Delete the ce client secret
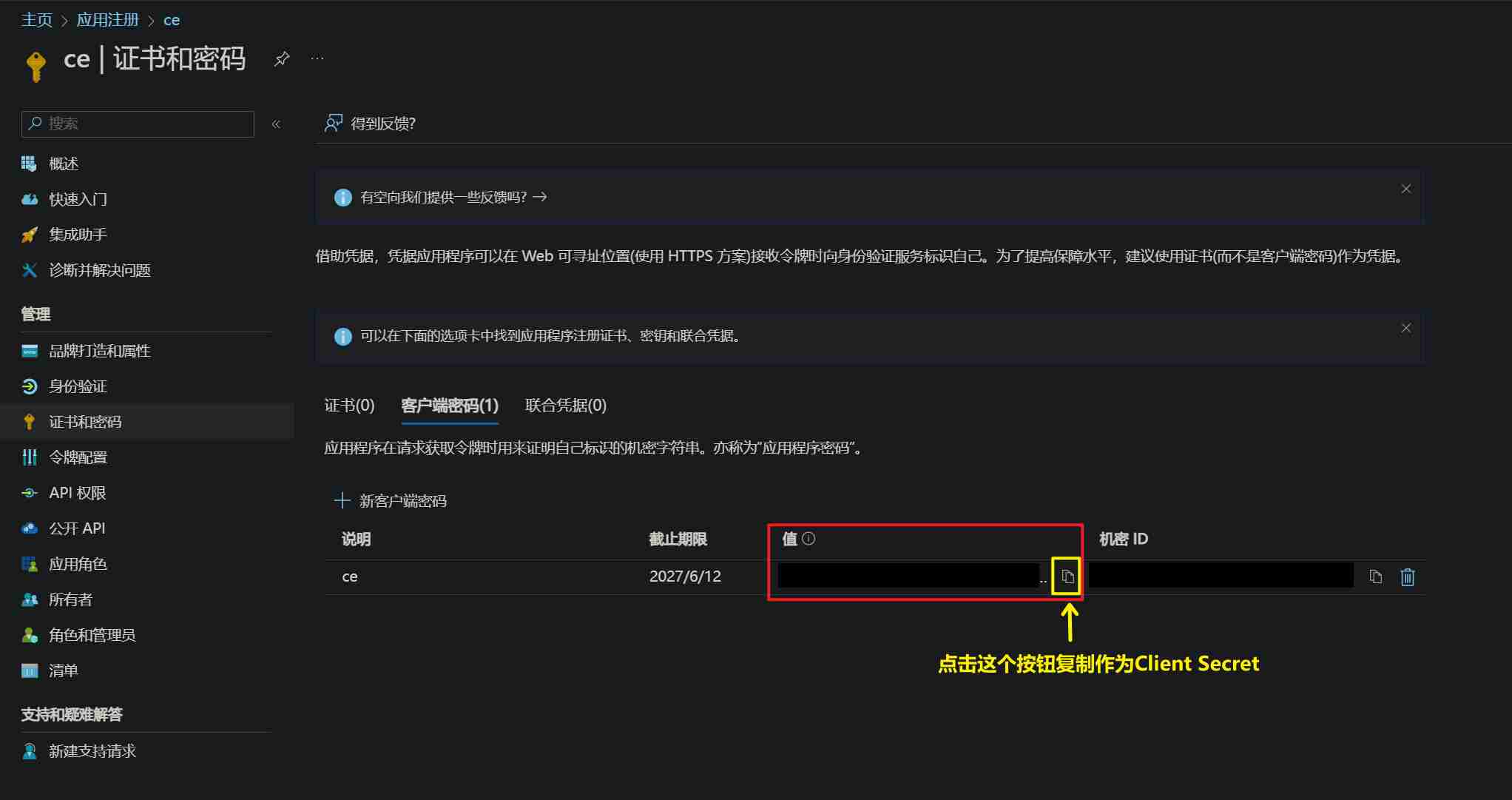This screenshot has height=800, width=1512. [x=1407, y=577]
